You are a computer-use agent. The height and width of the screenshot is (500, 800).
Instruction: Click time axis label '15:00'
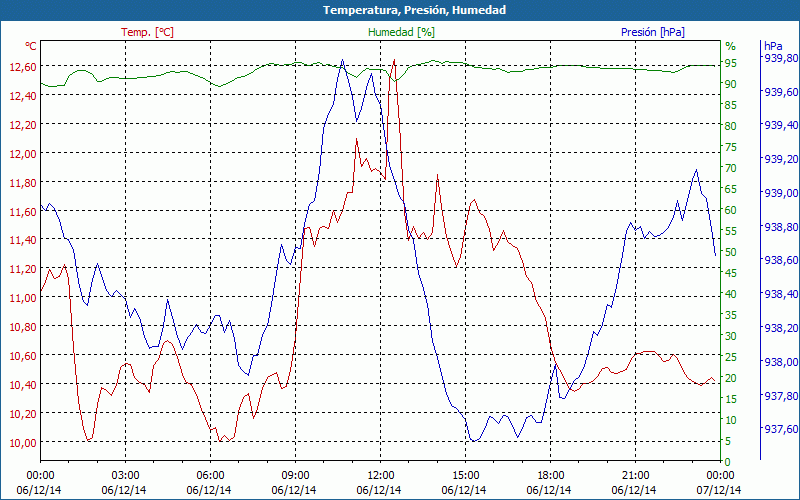tap(465, 476)
